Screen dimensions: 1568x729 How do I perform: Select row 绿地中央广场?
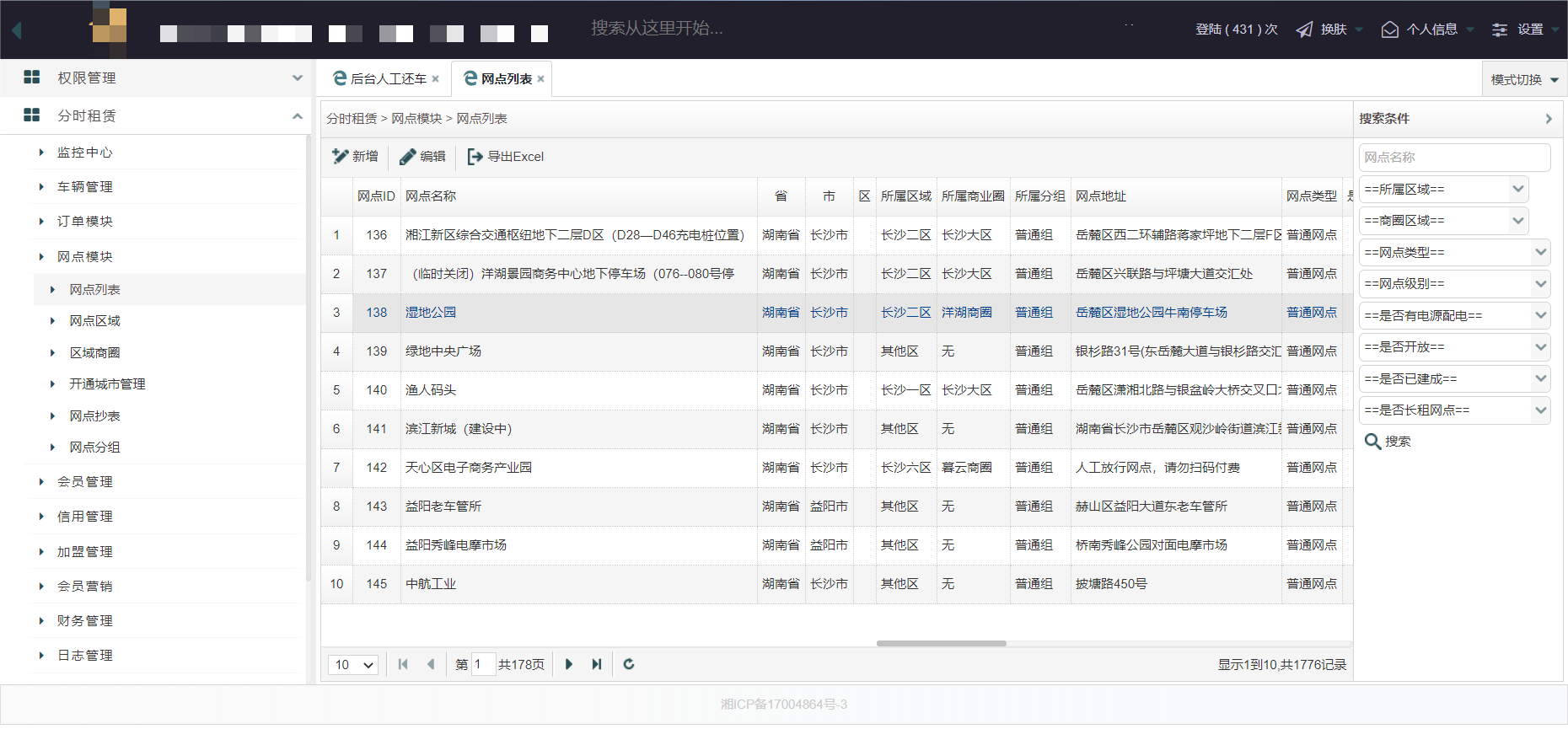(x=836, y=351)
